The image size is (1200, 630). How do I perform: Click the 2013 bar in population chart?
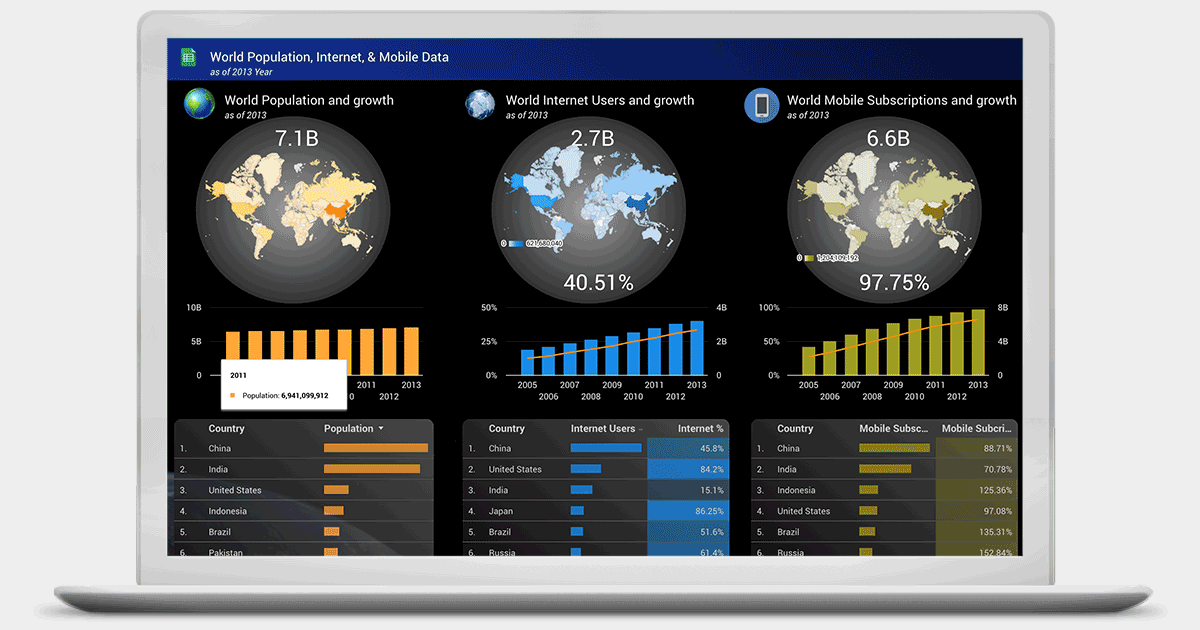click(x=411, y=351)
